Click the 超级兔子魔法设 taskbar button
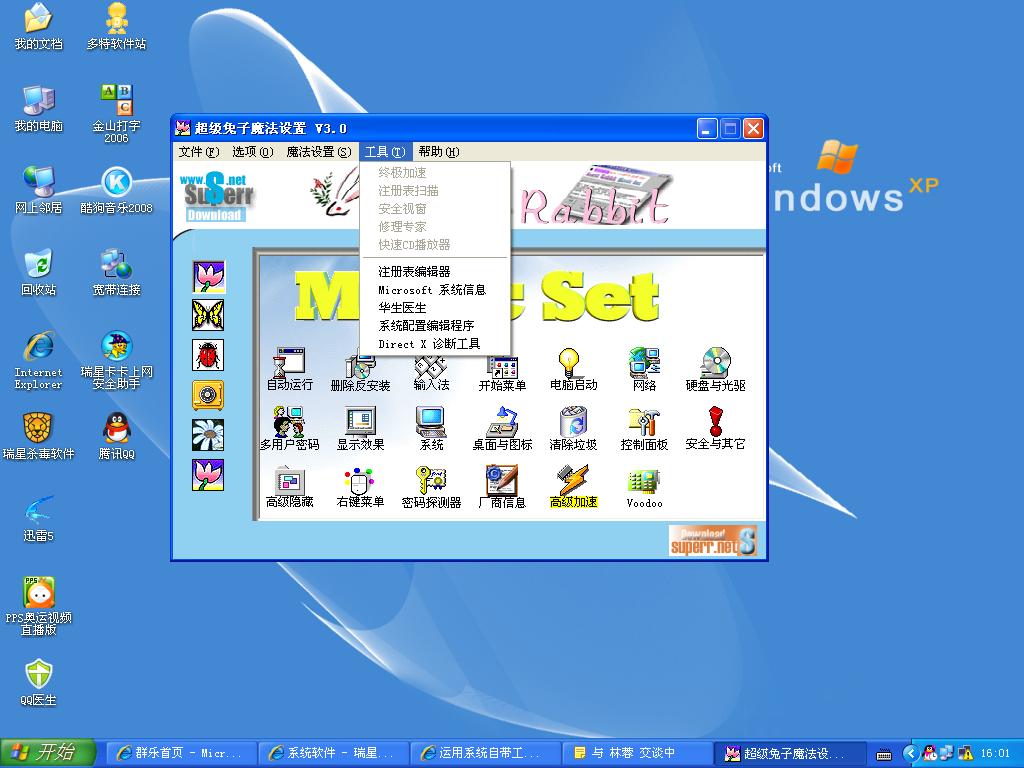Screen dimensions: 1024x768 click(x=790, y=753)
